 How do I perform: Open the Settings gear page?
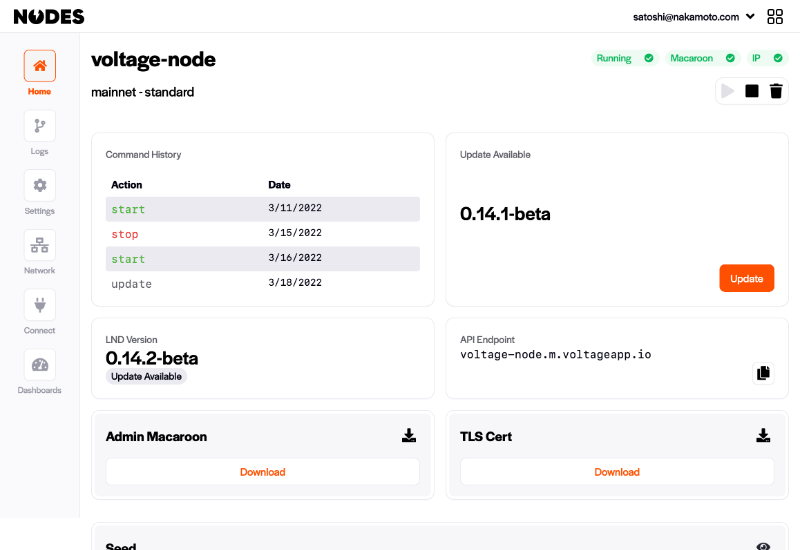(39, 186)
